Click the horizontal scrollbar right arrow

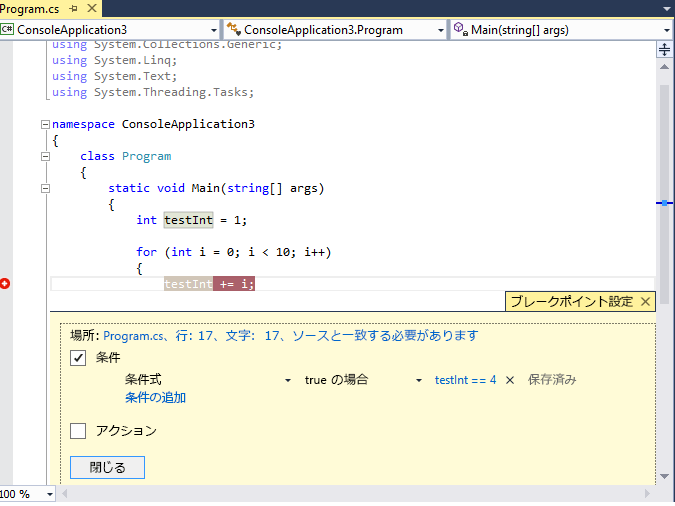tap(647, 494)
